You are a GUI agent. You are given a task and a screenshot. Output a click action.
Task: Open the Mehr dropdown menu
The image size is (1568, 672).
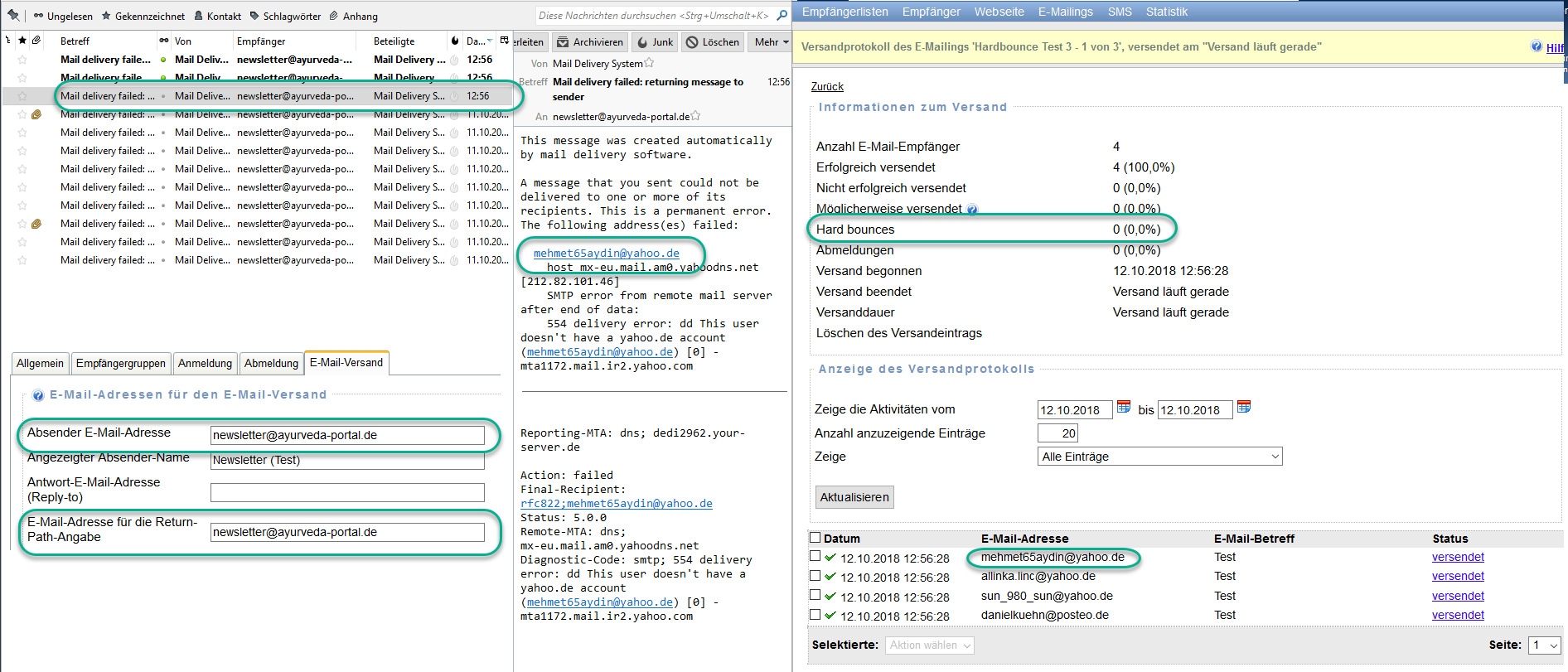(x=771, y=42)
